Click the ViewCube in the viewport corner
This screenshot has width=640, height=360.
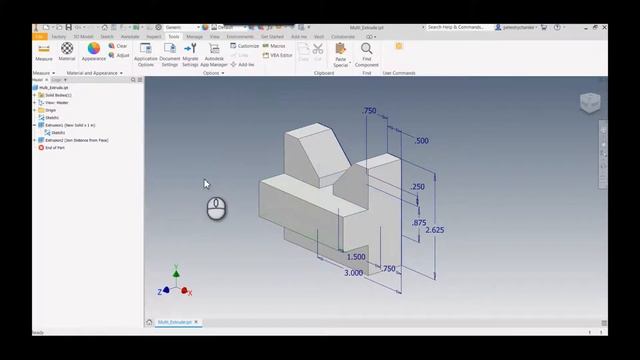pyautogui.click(x=590, y=102)
